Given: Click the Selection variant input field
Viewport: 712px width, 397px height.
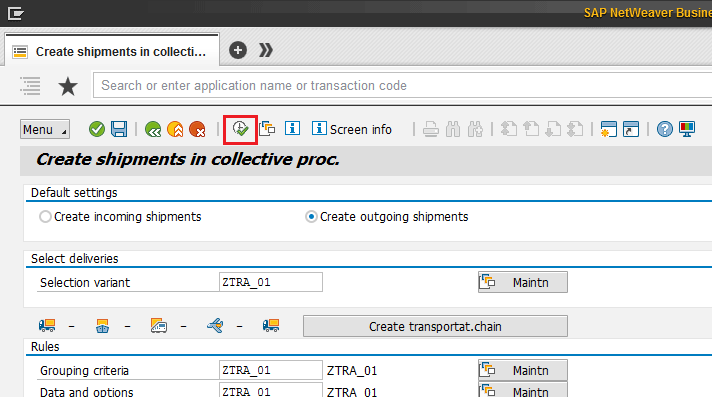Looking at the screenshot, I should click(x=271, y=282).
